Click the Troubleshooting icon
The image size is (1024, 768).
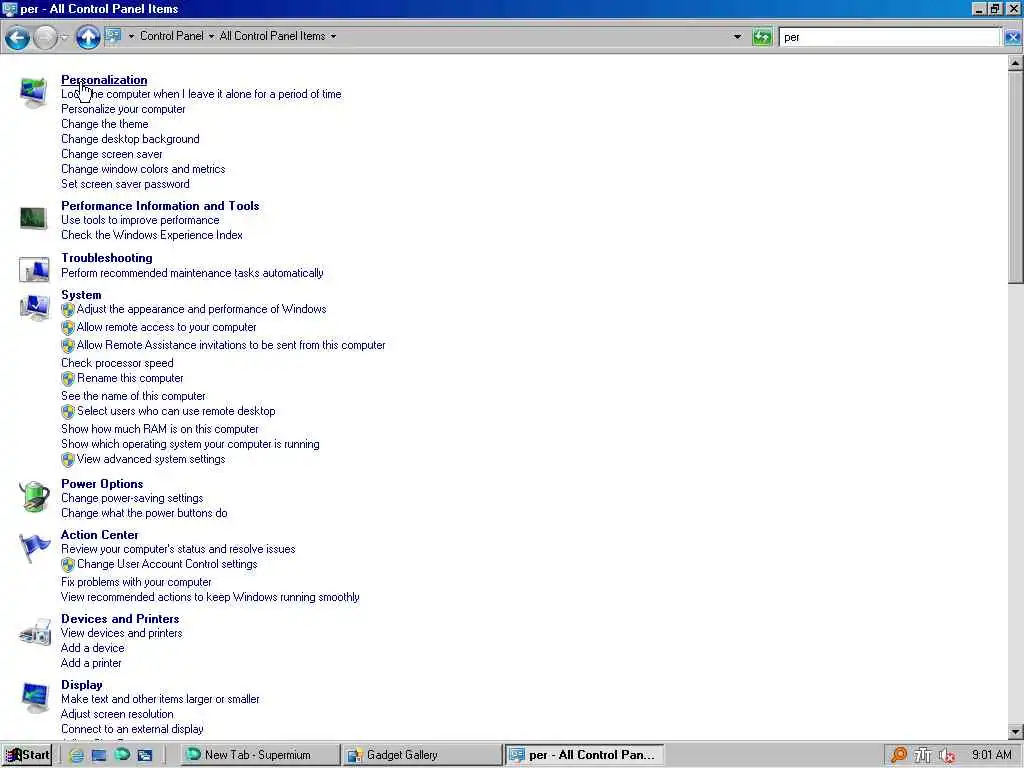point(33,269)
